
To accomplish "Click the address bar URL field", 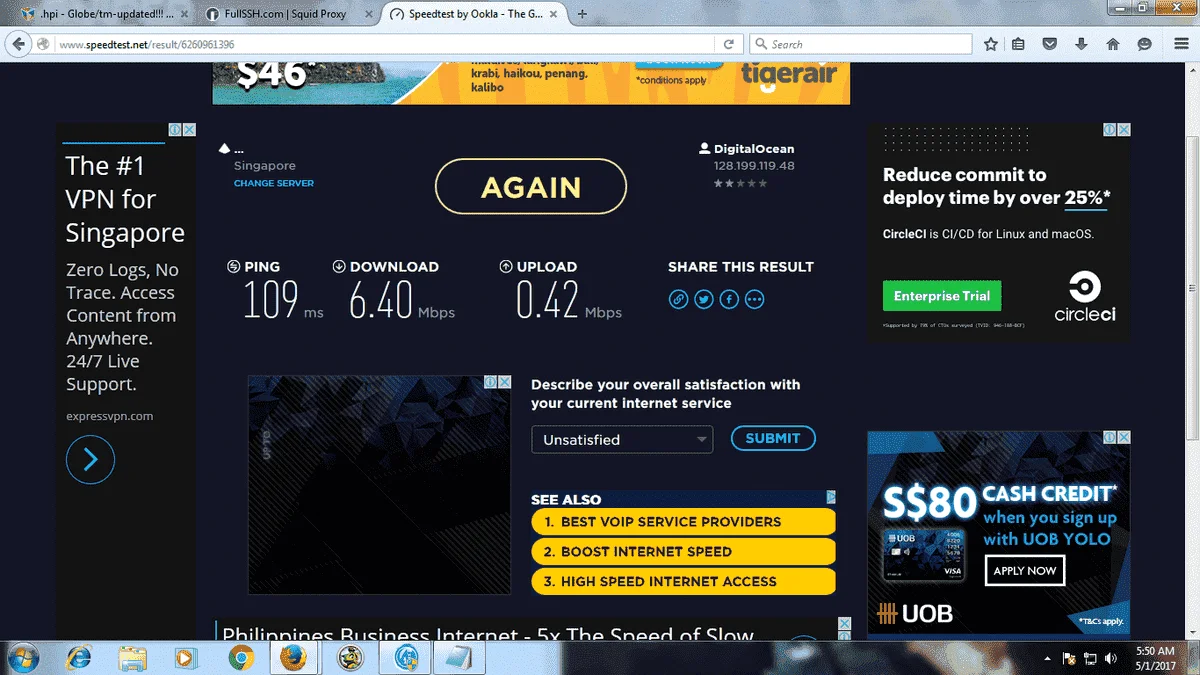I will point(385,44).
